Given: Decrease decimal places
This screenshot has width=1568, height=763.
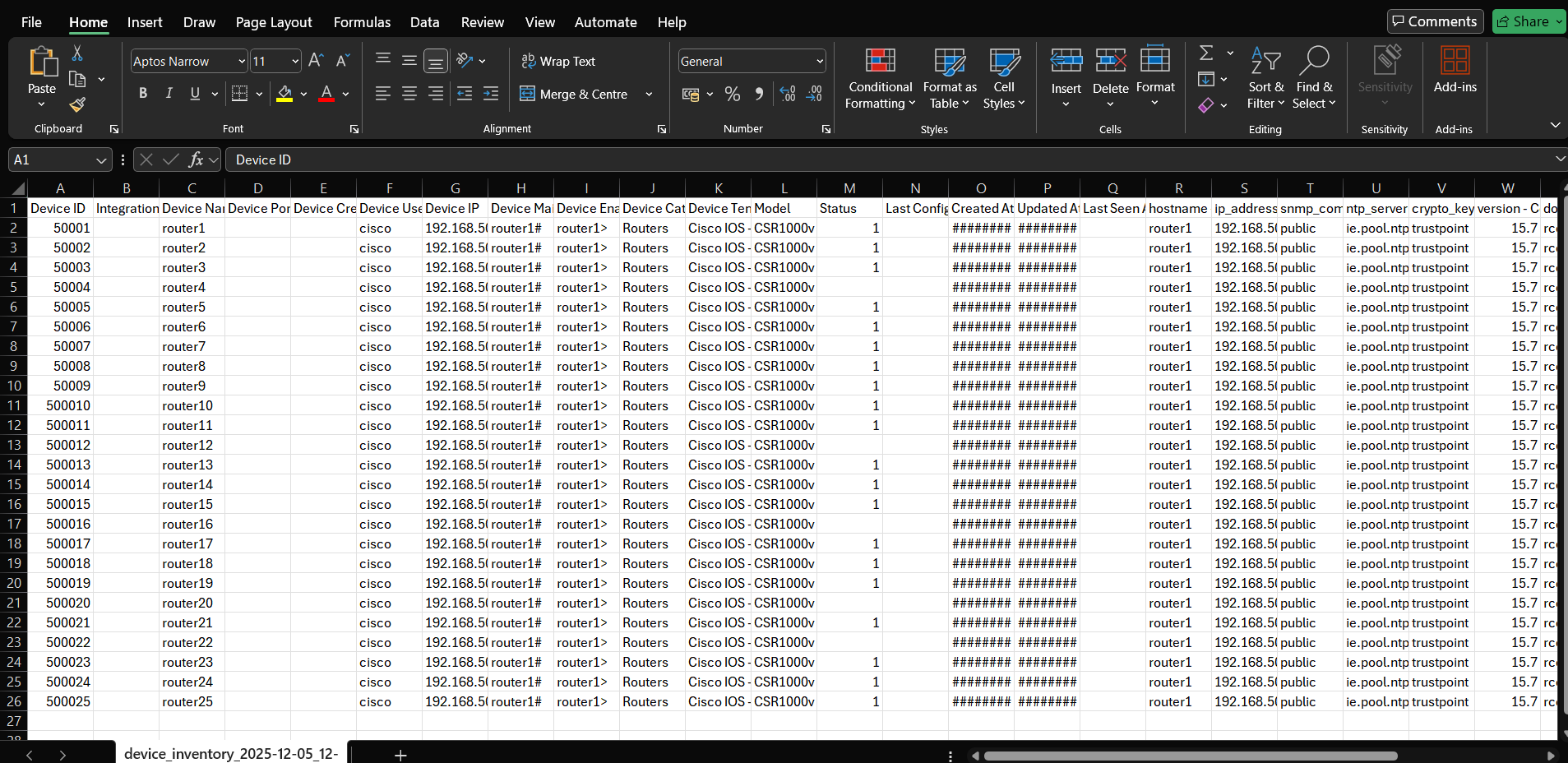Looking at the screenshot, I should coord(814,95).
